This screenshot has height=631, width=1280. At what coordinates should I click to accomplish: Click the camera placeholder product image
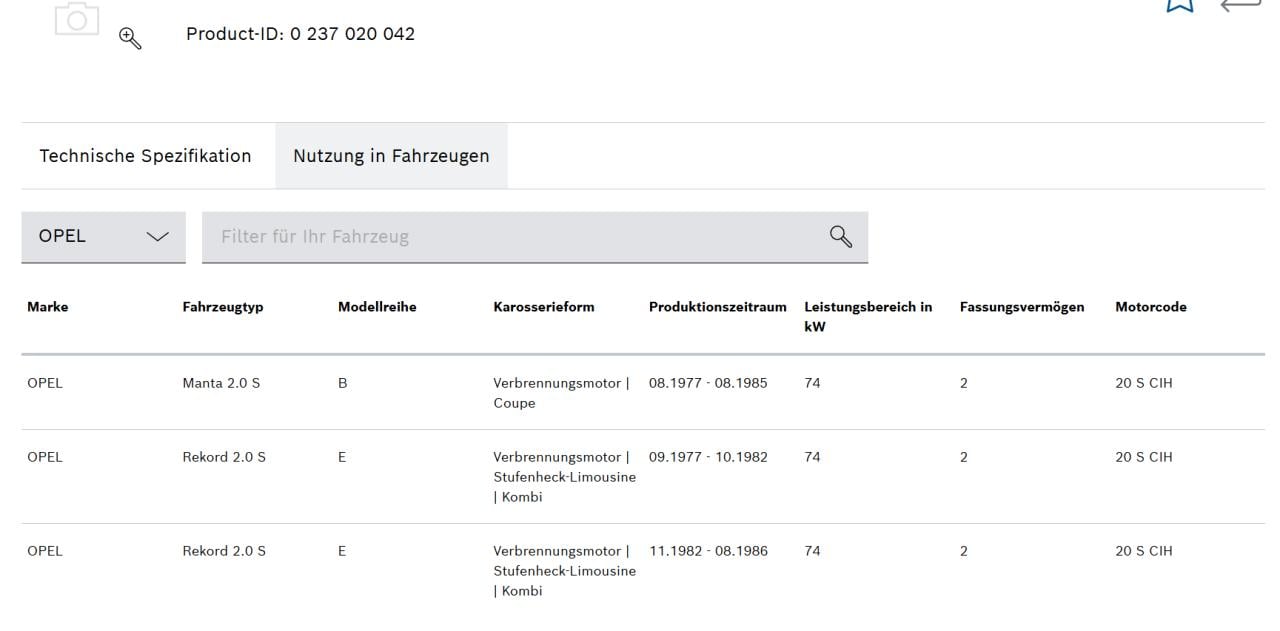(78, 18)
